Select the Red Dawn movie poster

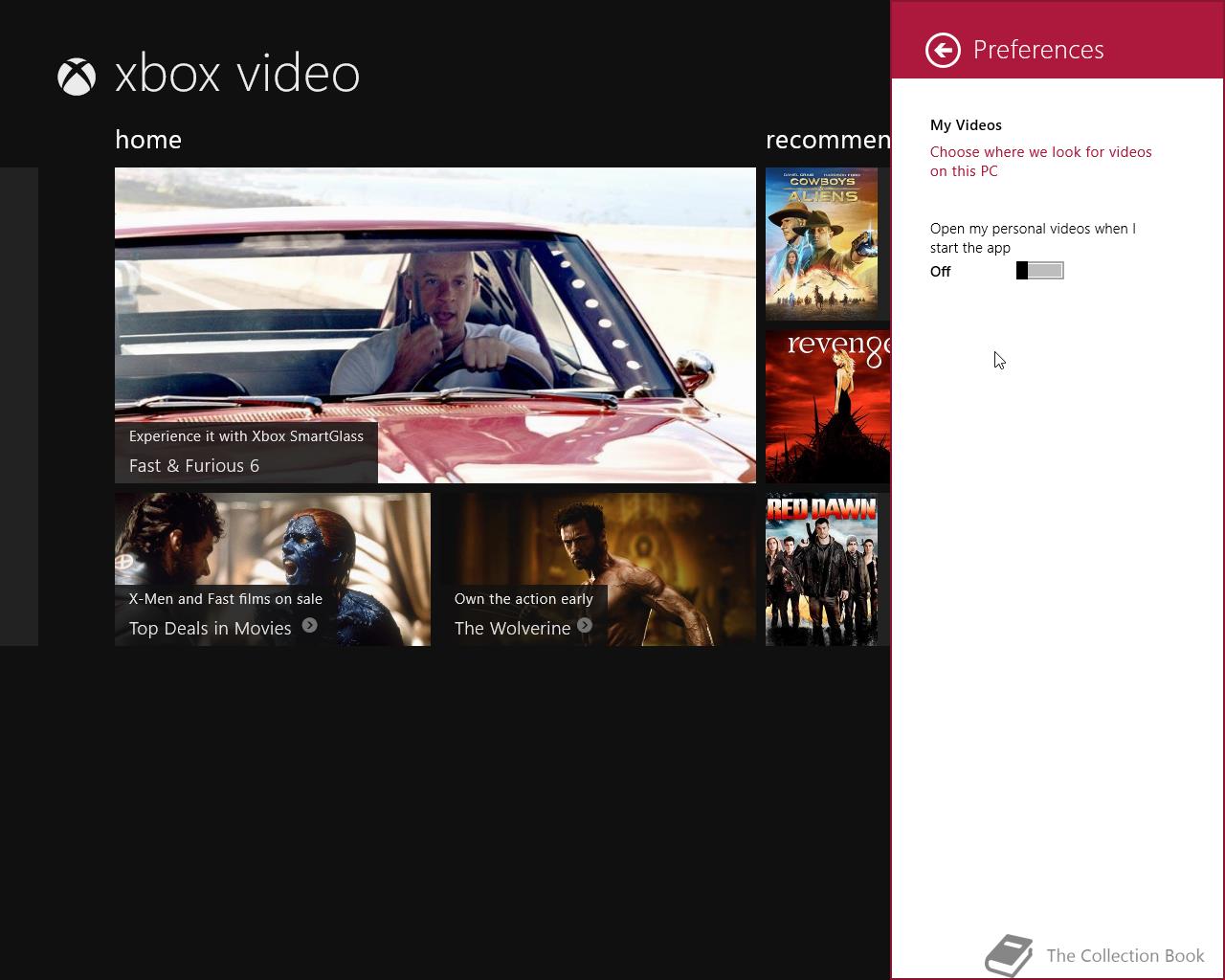click(822, 569)
